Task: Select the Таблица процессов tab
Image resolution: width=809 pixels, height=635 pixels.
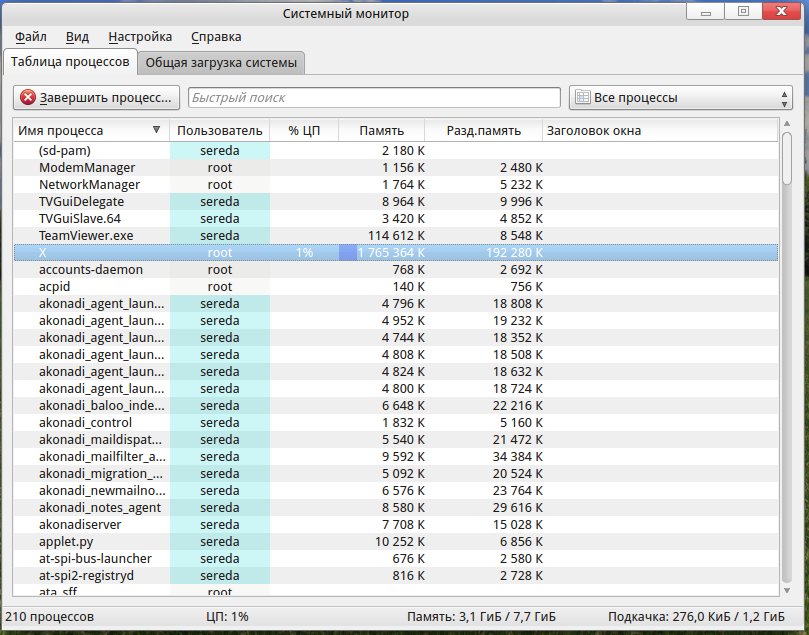Action: pos(70,62)
